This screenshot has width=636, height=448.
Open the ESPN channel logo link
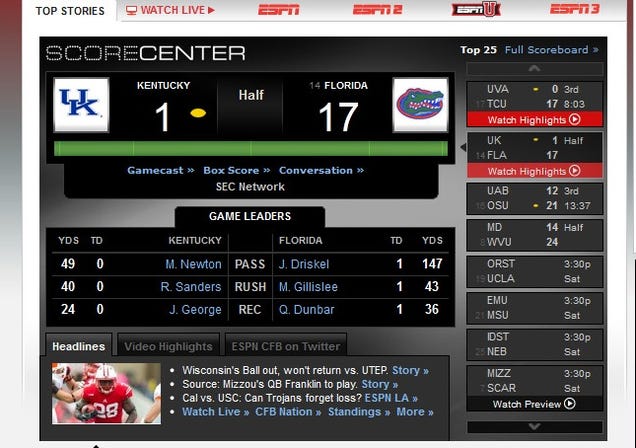(279, 9)
